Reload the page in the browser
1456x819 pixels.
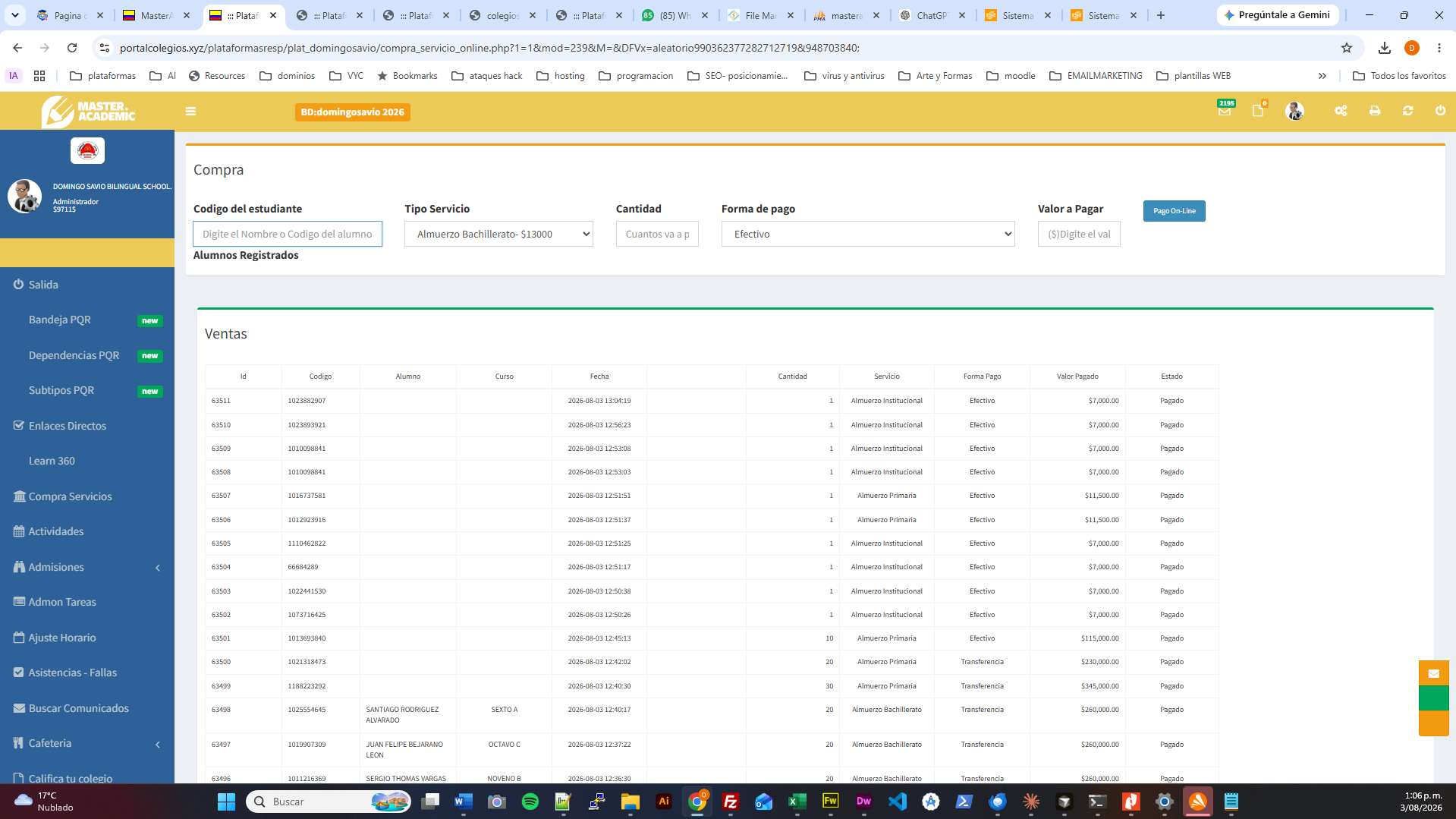click(x=72, y=48)
